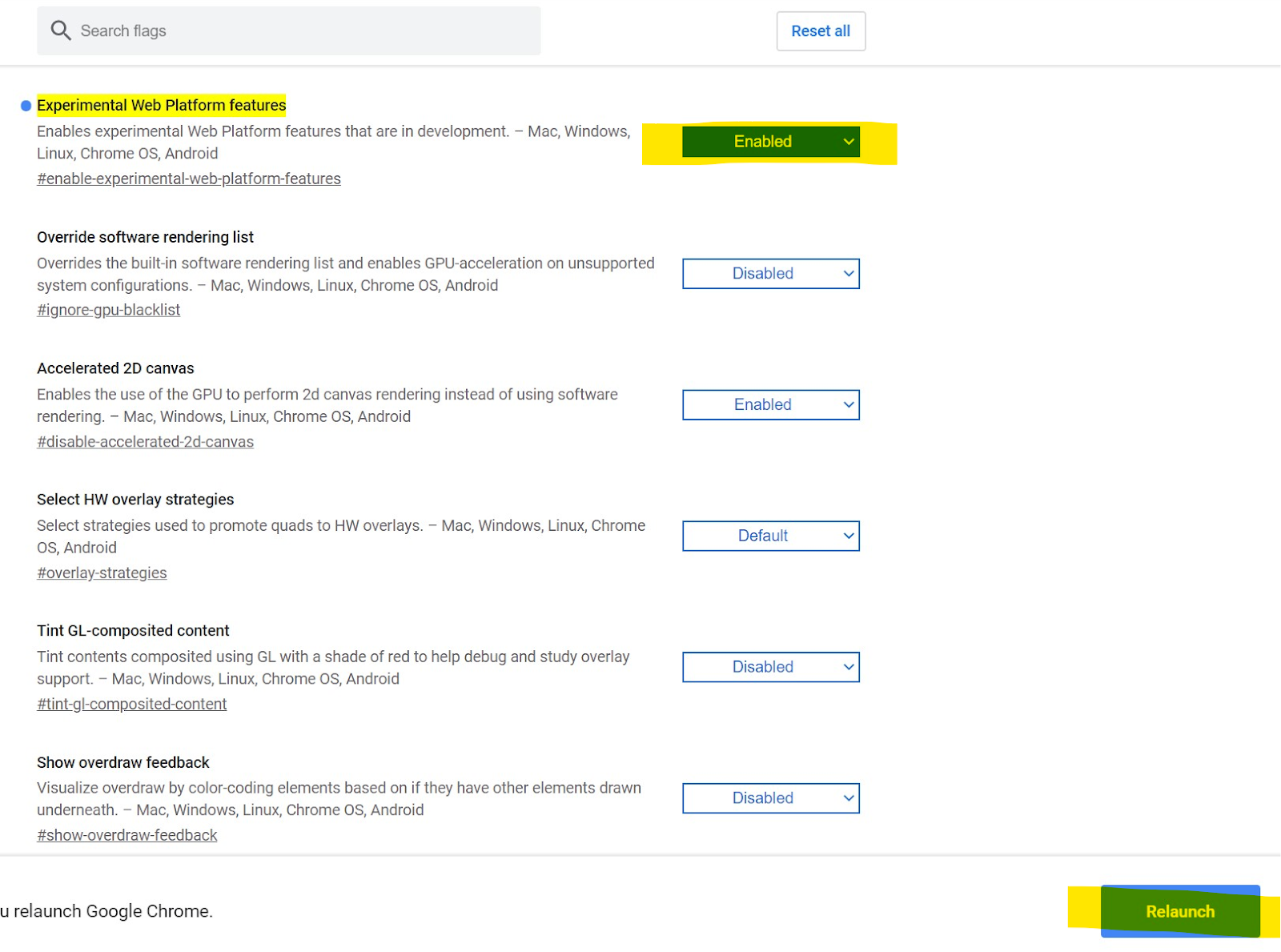Image resolution: width=1281 pixels, height=952 pixels.
Task: Open Experimental Web Platform features dropdown
Action: point(770,142)
